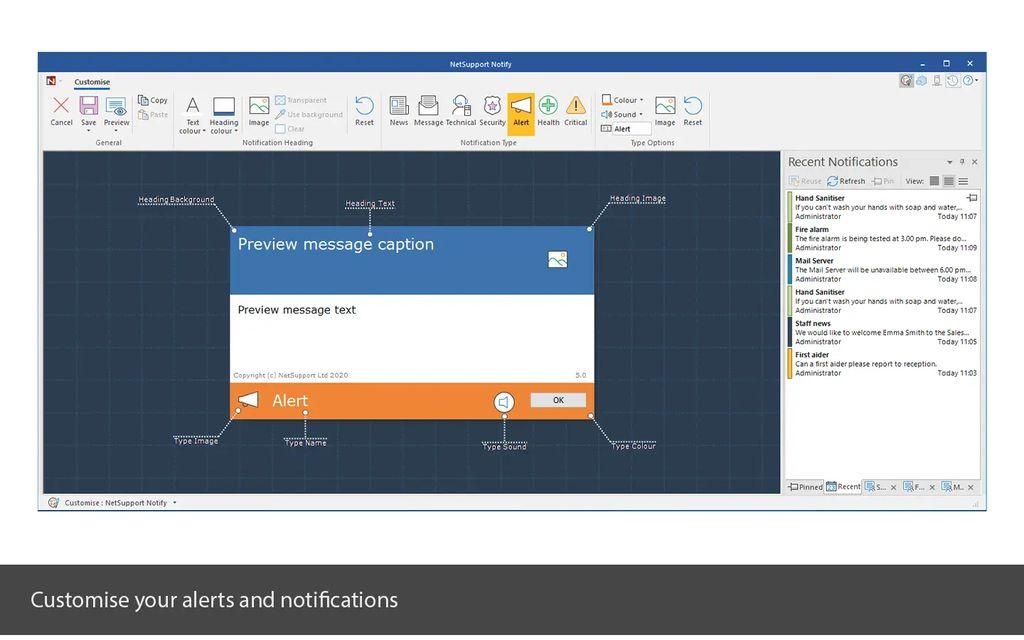Switch to compact list view in Recent Notifications
1024x640 pixels.
[963, 181]
